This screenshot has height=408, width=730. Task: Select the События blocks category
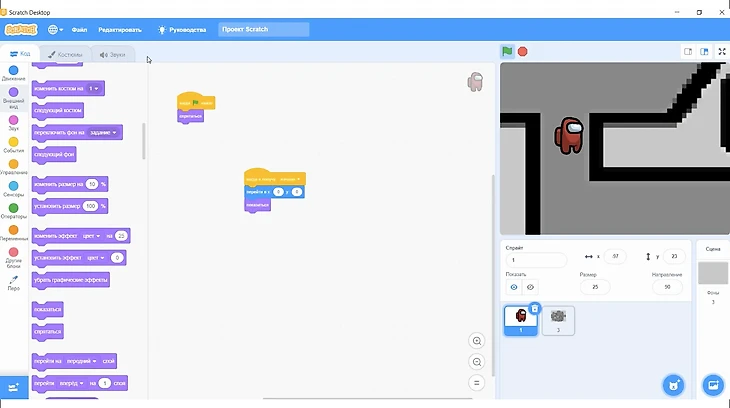coord(14,145)
